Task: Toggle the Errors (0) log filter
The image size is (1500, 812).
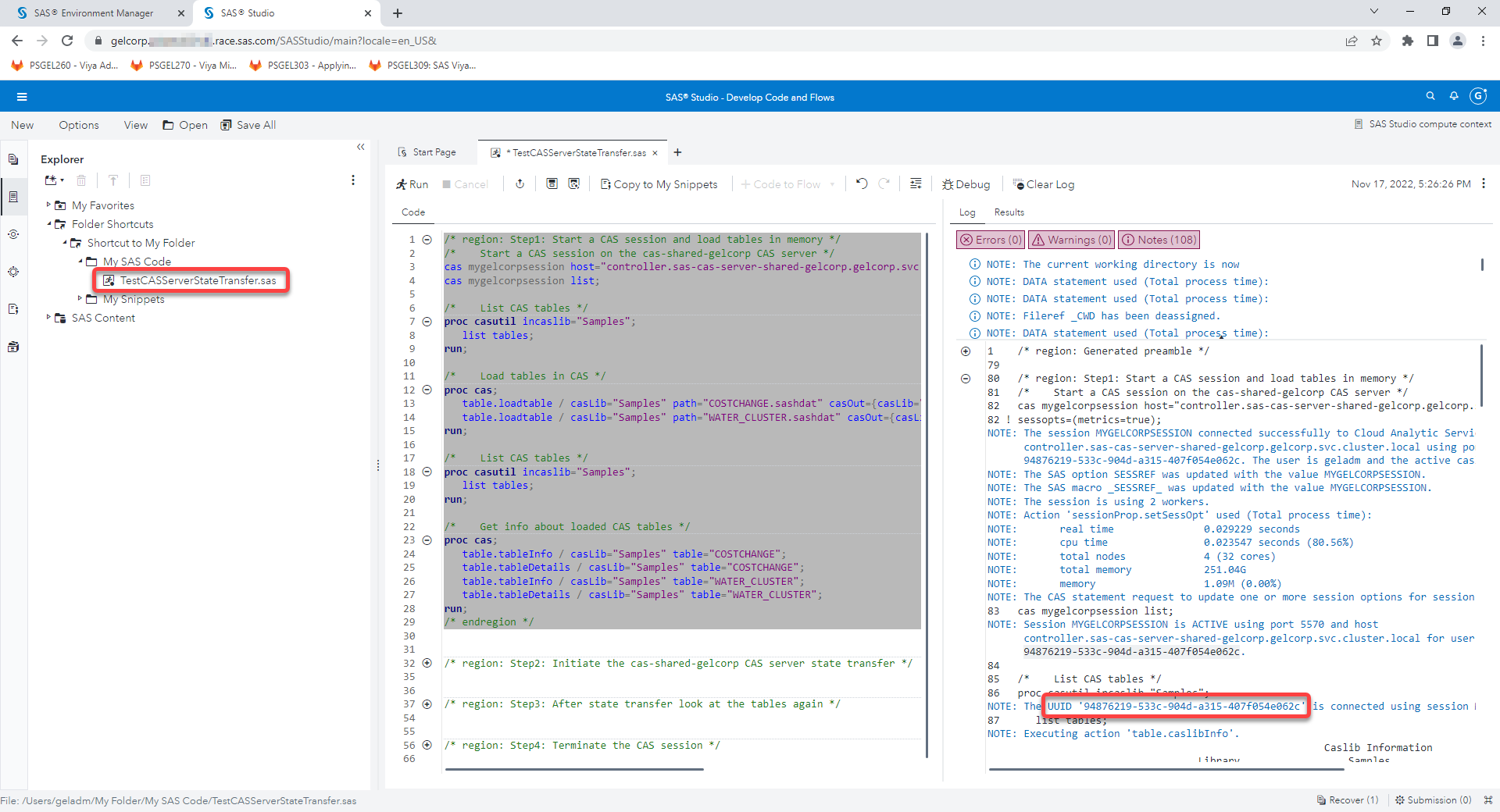Action: coord(990,240)
